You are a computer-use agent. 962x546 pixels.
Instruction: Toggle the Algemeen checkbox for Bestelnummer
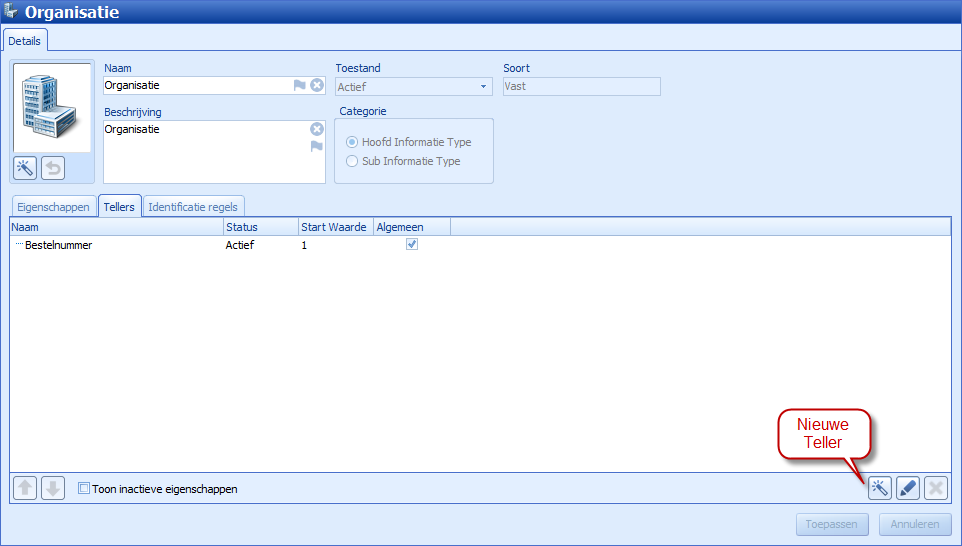pyautogui.click(x=412, y=244)
